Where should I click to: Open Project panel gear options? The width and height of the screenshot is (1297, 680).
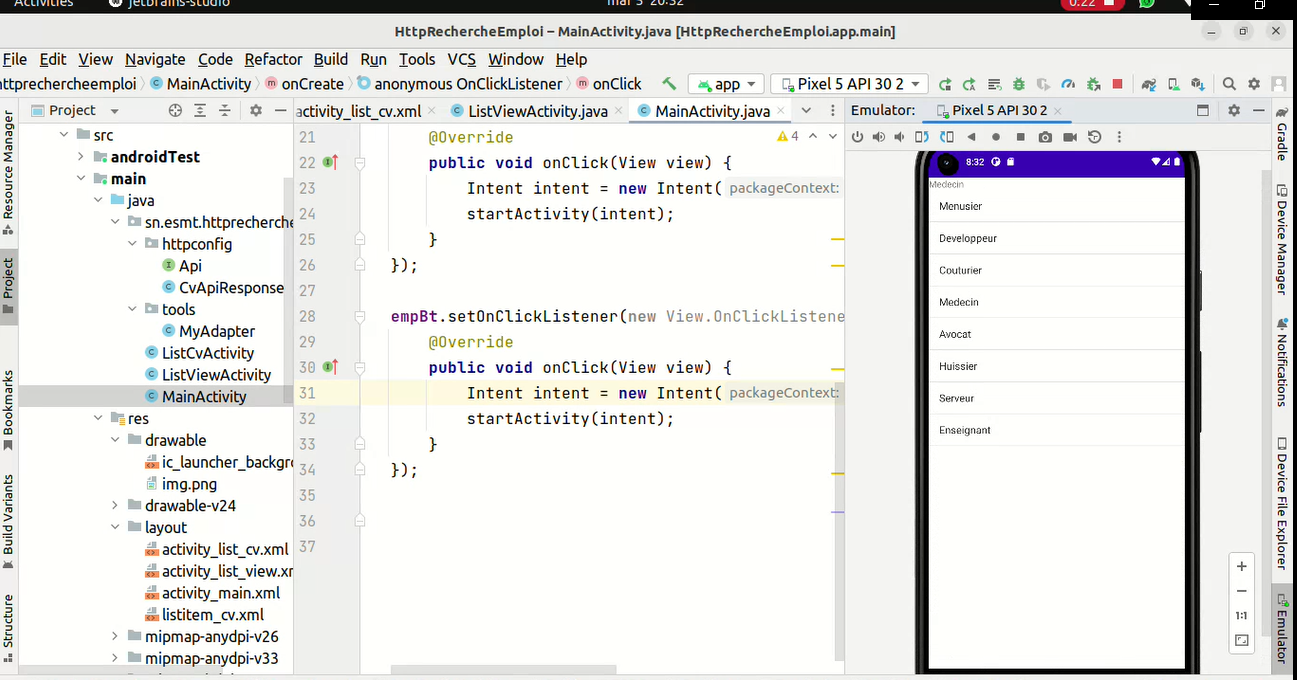[x=256, y=111]
